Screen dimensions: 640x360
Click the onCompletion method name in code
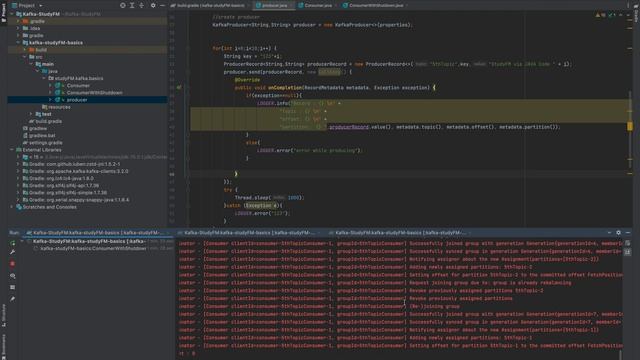[285, 88]
